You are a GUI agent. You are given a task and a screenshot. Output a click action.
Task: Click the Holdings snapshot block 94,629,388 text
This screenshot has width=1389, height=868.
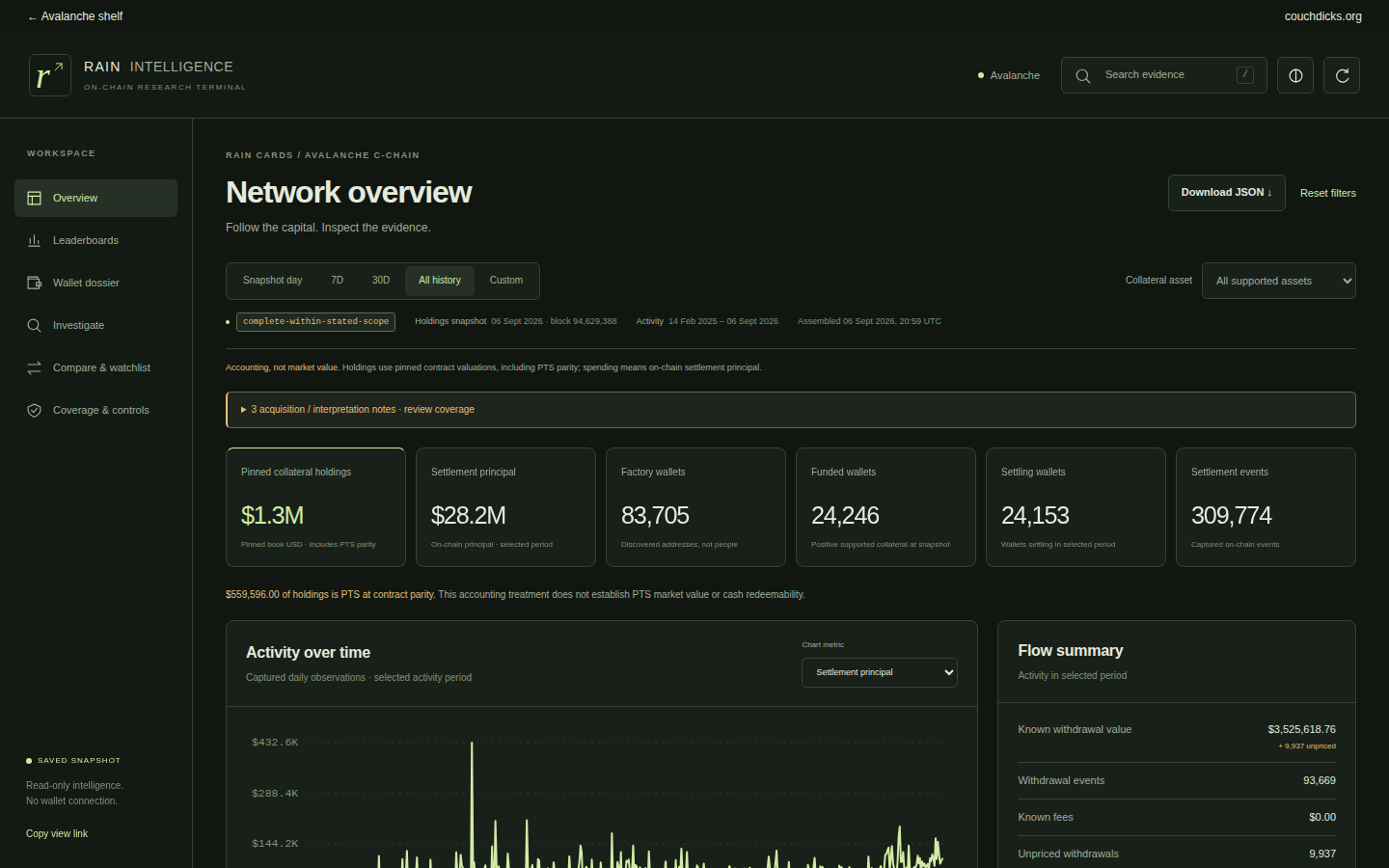515,321
